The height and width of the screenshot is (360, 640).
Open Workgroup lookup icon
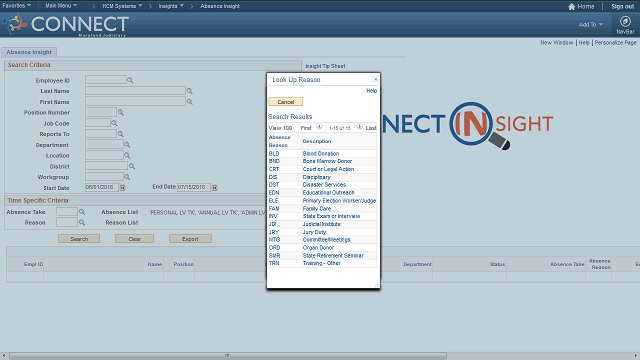tap(127, 177)
